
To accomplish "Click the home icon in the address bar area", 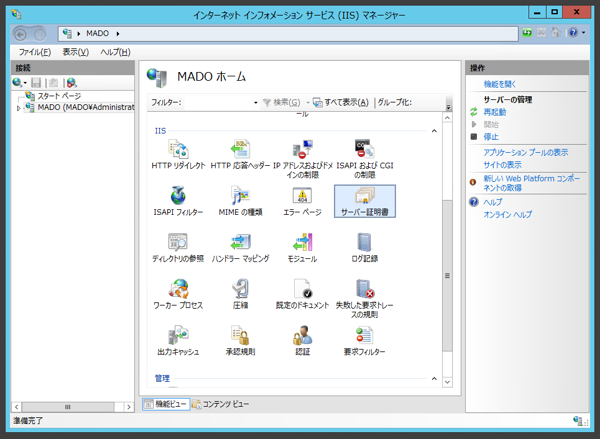I will coord(556,33).
